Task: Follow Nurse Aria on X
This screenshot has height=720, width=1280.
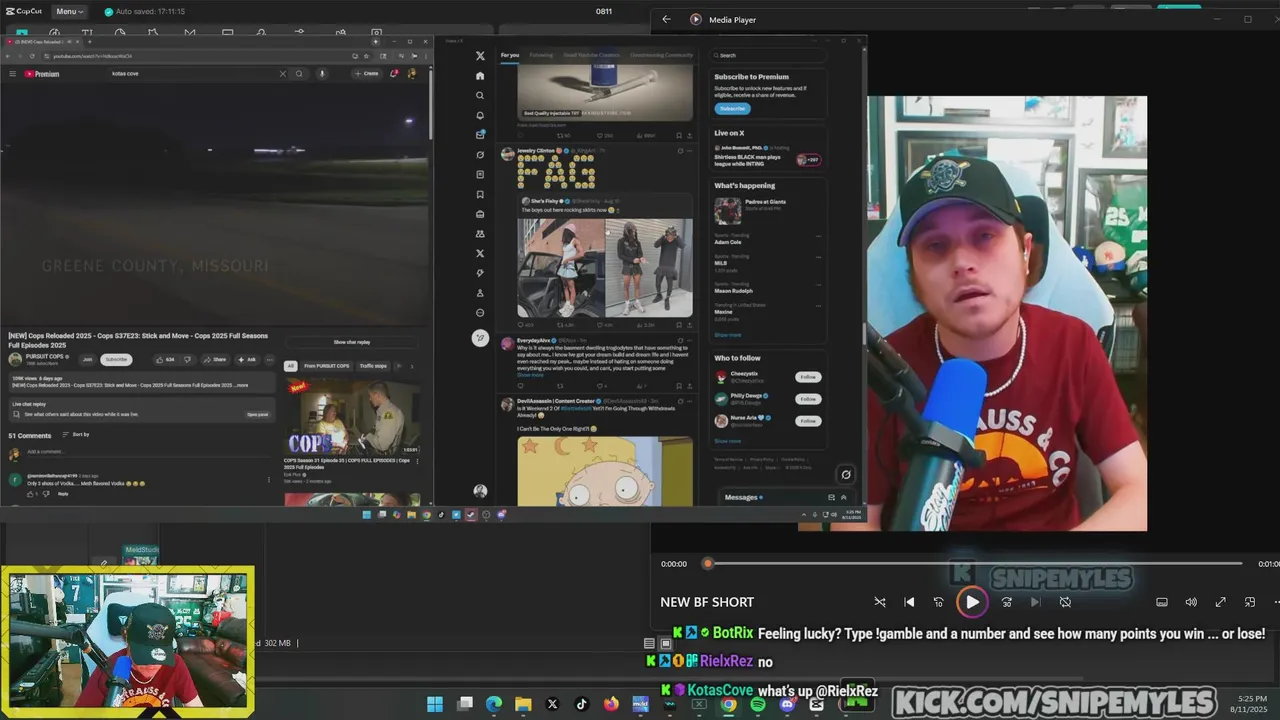Action: click(808, 421)
